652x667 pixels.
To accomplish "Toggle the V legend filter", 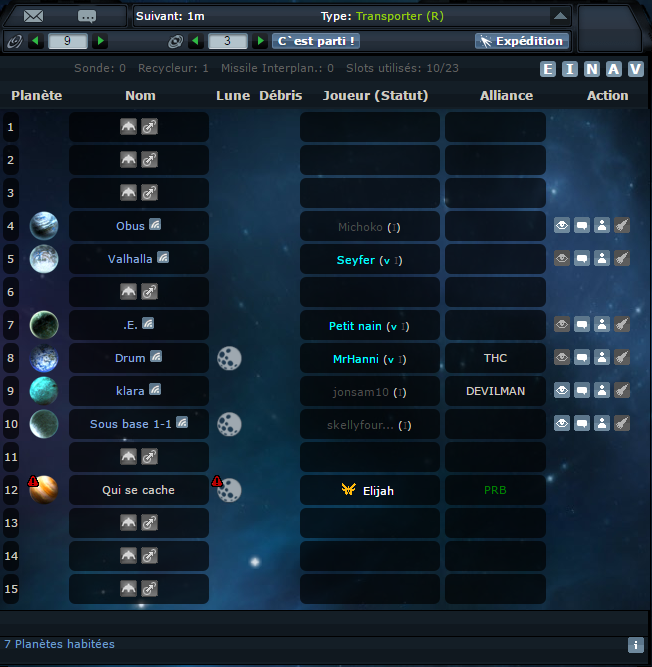I will click(x=635, y=69).
